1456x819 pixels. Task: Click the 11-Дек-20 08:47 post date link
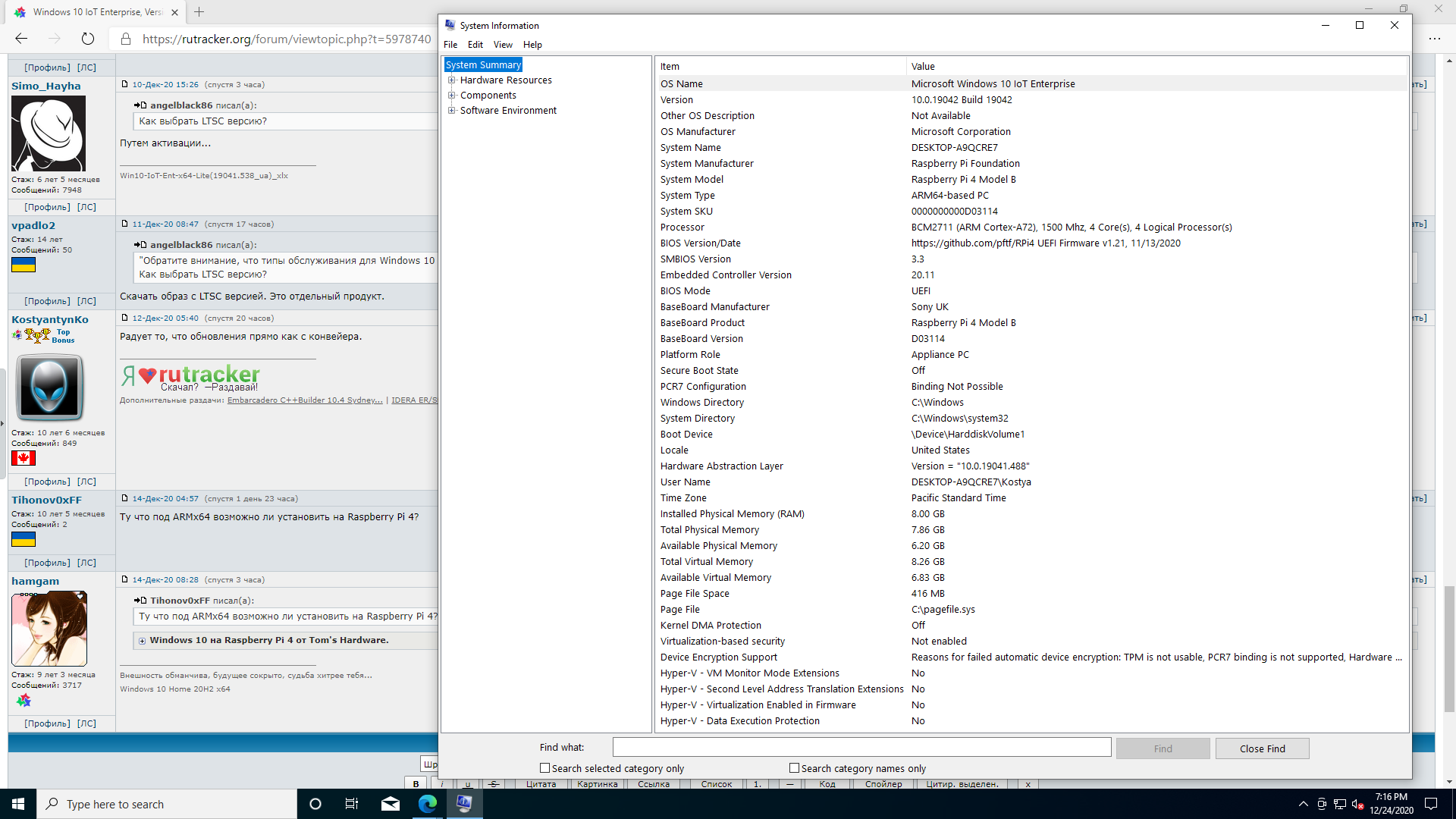(165, 224)
